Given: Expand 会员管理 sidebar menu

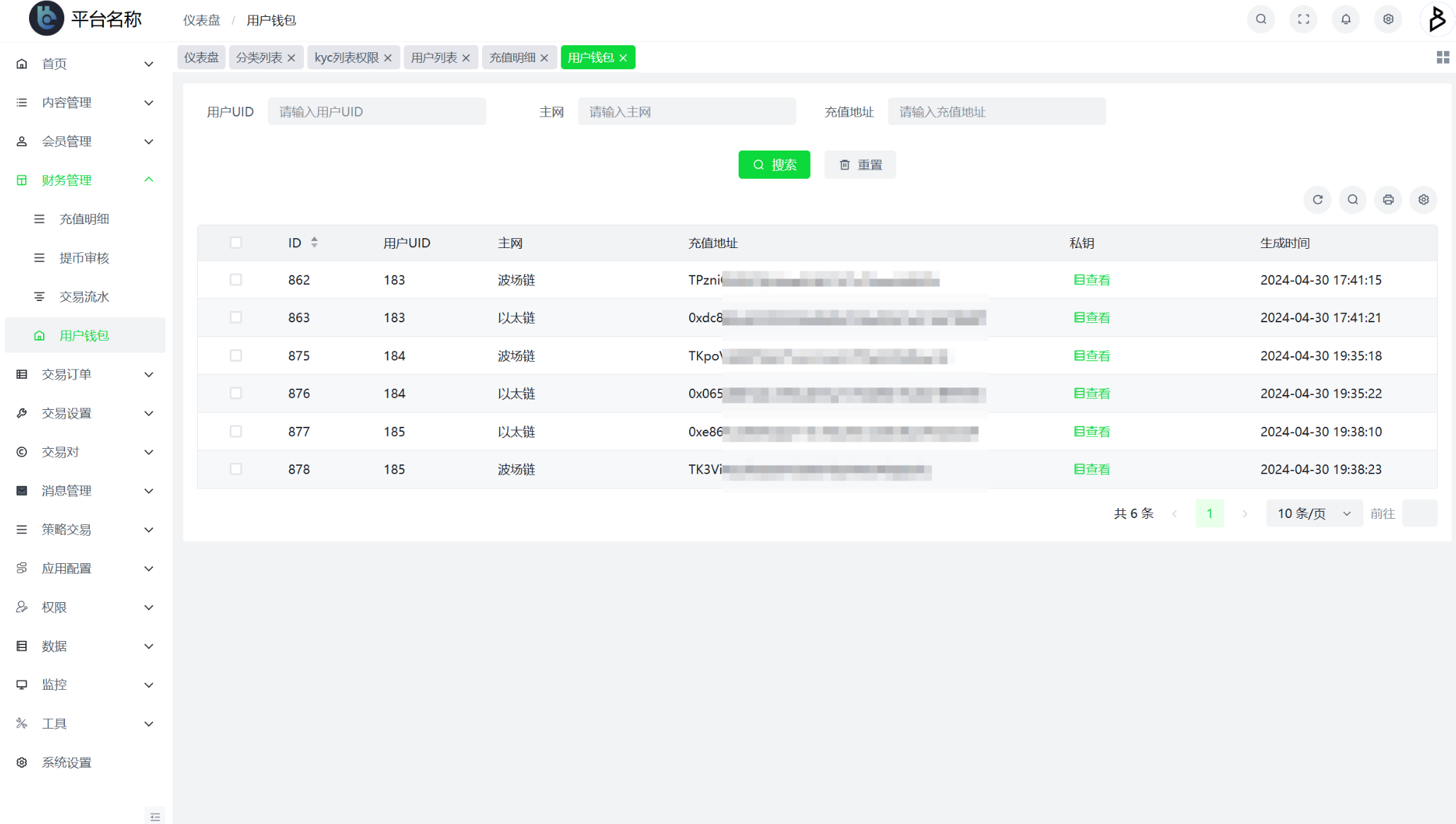Looking at the screenshot, I should [85, 141].
